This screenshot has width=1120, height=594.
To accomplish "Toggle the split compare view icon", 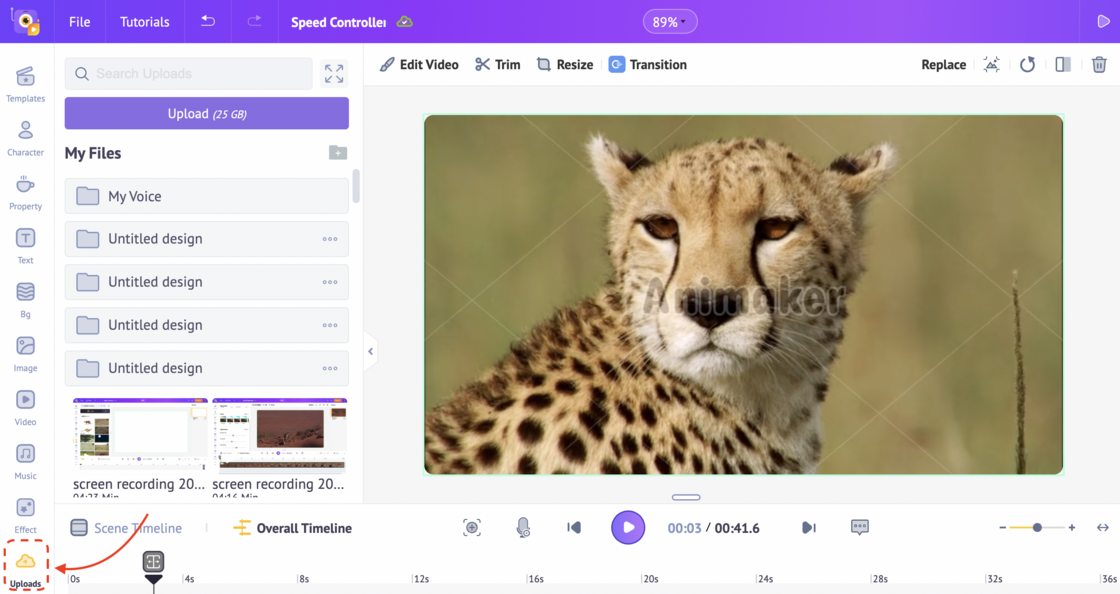I will [1063, 65].
